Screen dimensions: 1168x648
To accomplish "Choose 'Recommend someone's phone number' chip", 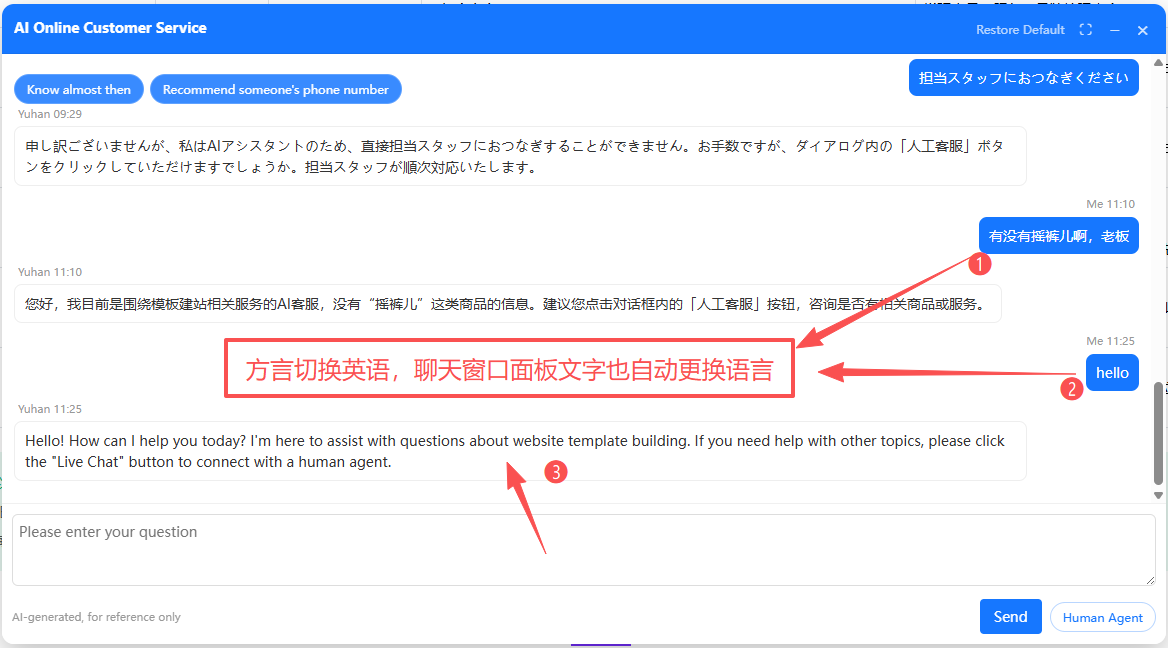I will point(276,89).
